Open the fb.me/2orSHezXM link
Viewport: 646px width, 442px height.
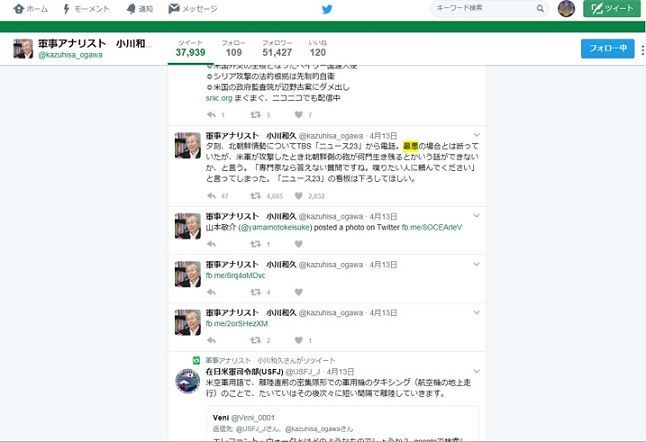pyautogui.click(x=237, y=324)
